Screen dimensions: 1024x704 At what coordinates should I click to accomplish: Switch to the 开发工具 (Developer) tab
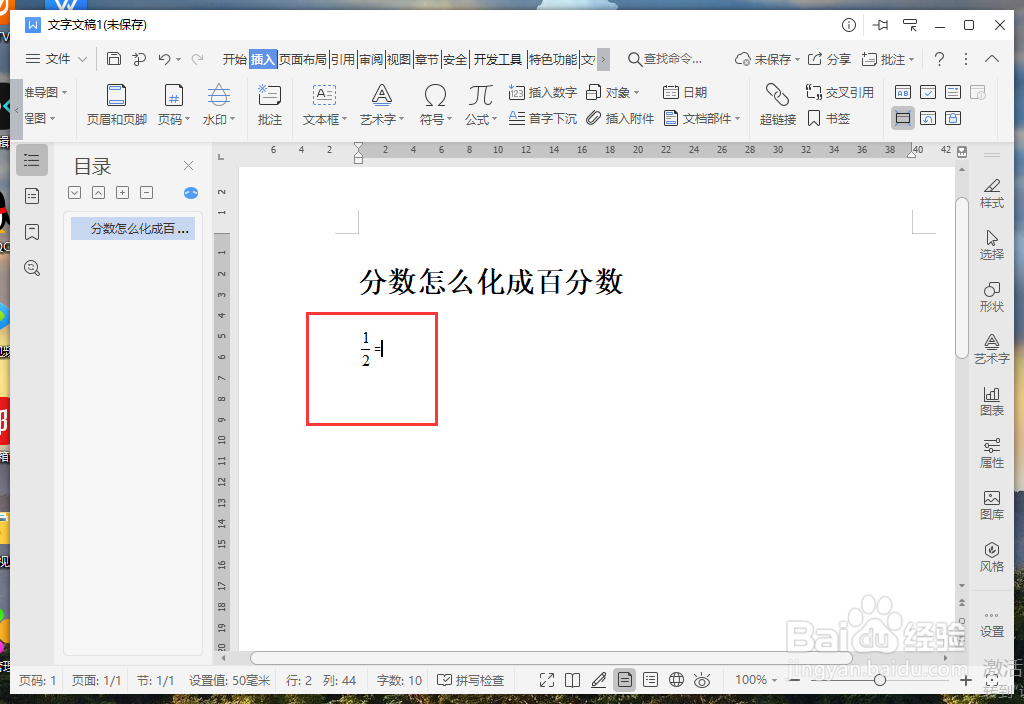tap(498, 59)
